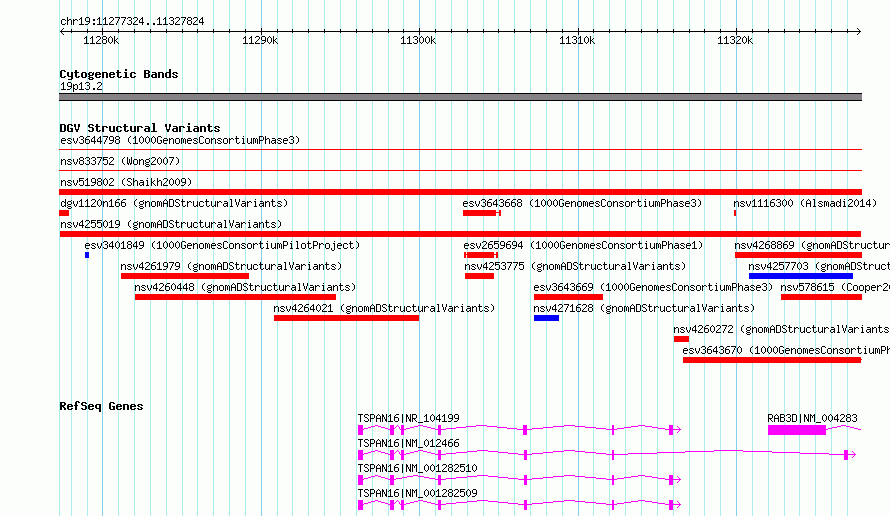Open variant nsv1116300 (Alsmadi2014) label
Image resolution: width=890 pixels, height=516 pixels.
(x=805, y=203)
